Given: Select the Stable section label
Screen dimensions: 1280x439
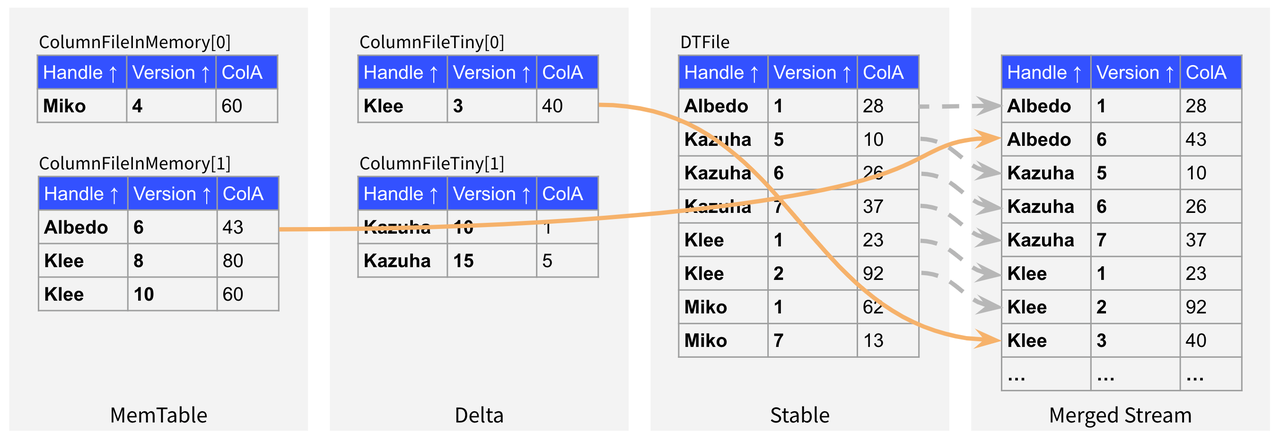Looking at the screenshot, I should pyautogui.click(x=799, y=415).
